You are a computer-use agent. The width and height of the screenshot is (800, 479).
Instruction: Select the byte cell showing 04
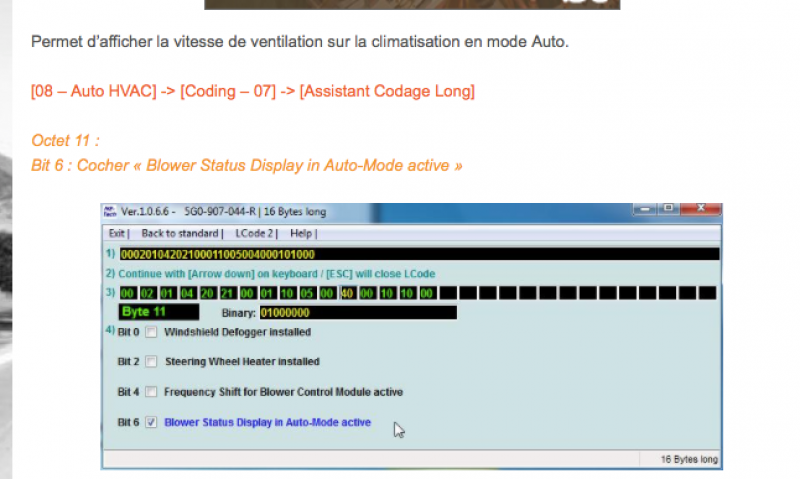pos(187,293)
